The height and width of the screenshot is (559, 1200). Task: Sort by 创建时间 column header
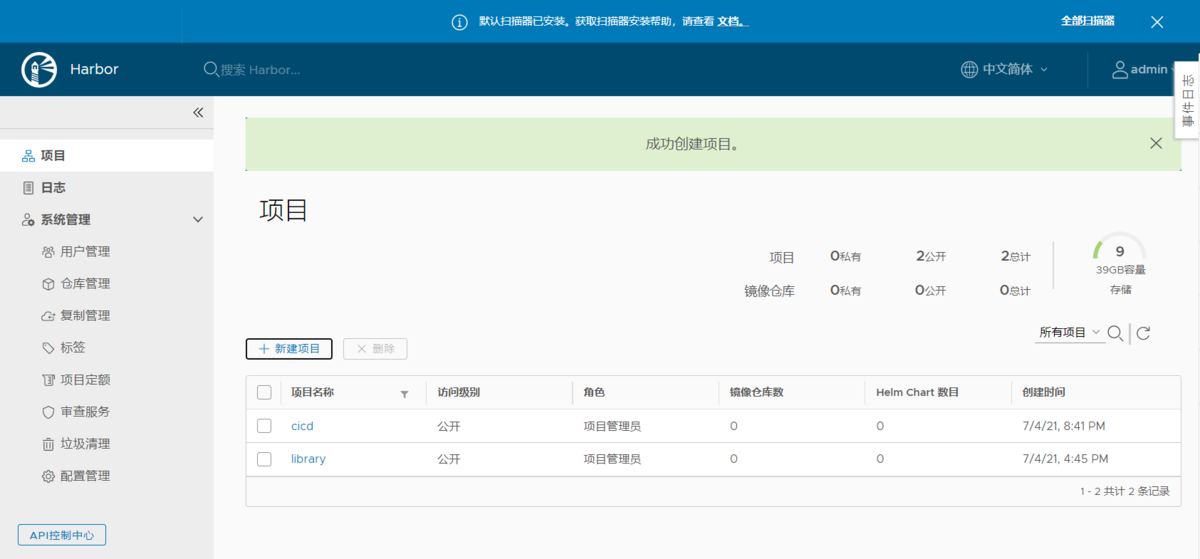coord(1044,392)
